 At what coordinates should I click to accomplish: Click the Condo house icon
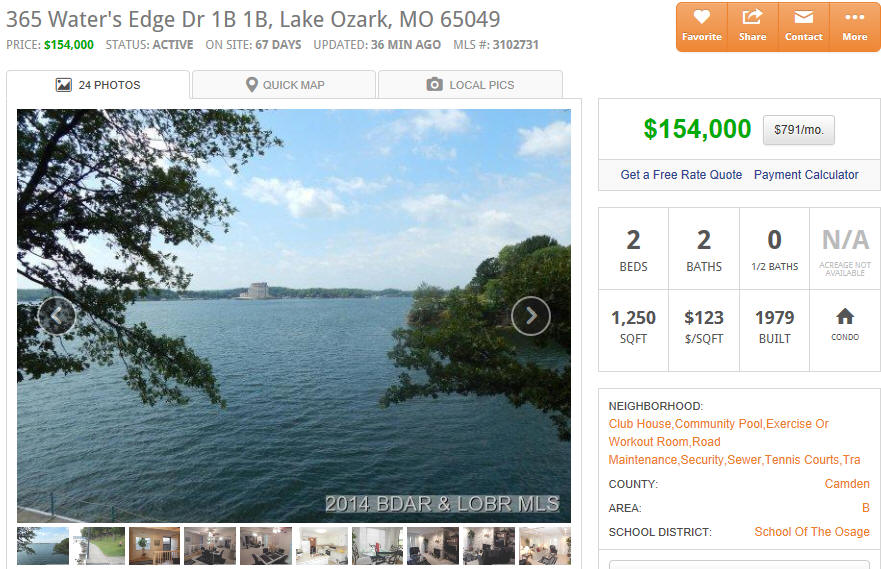(x=844, y=316)
